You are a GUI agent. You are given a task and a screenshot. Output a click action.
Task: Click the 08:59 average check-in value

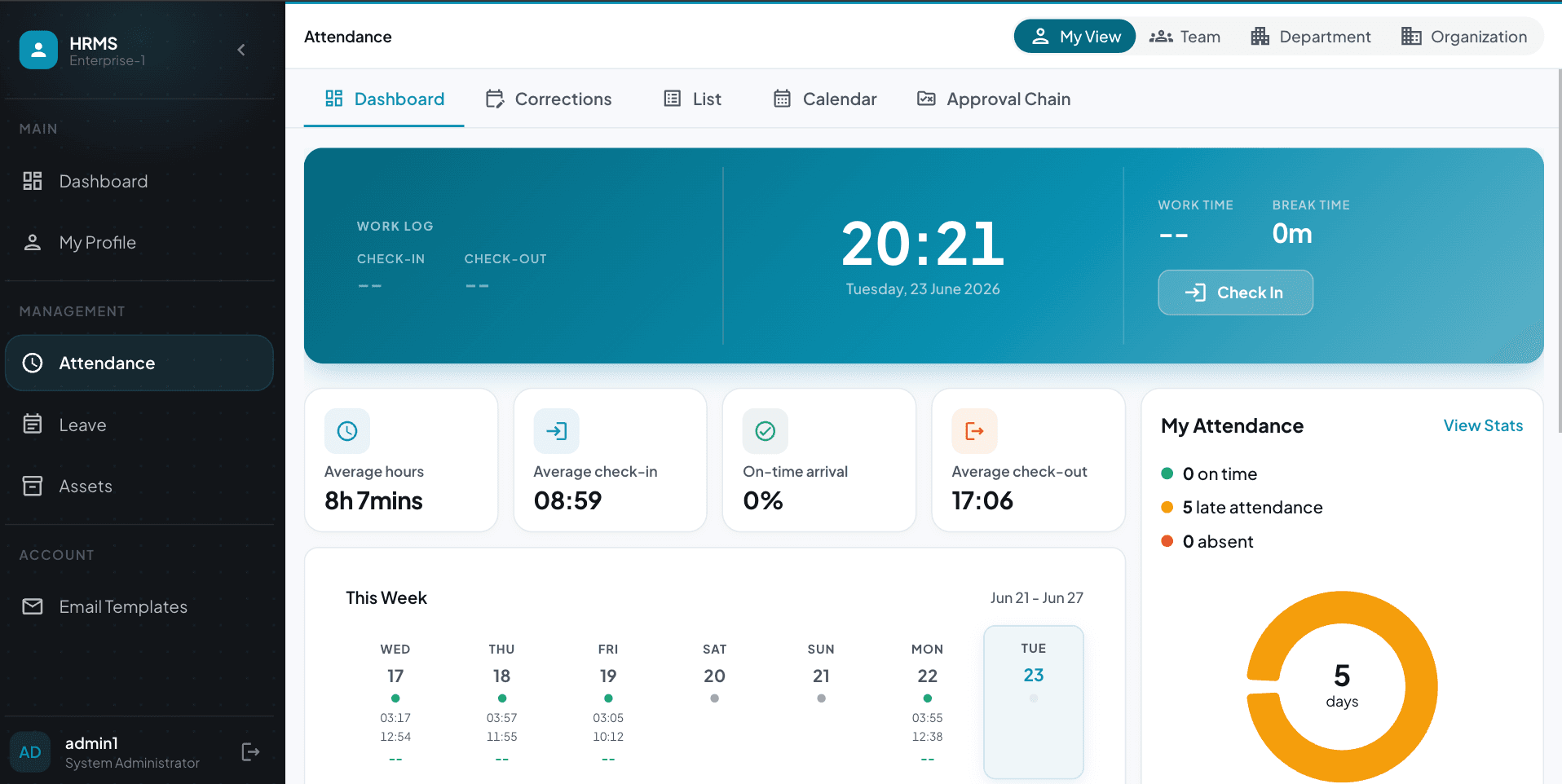tap(567, 500)
